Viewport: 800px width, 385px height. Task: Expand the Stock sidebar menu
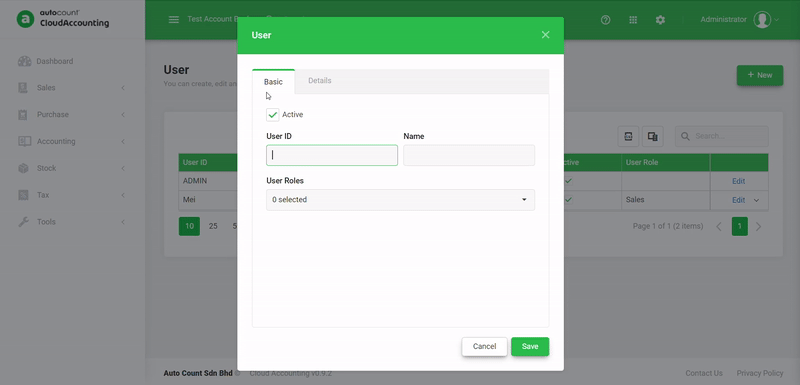pos(72,168)
